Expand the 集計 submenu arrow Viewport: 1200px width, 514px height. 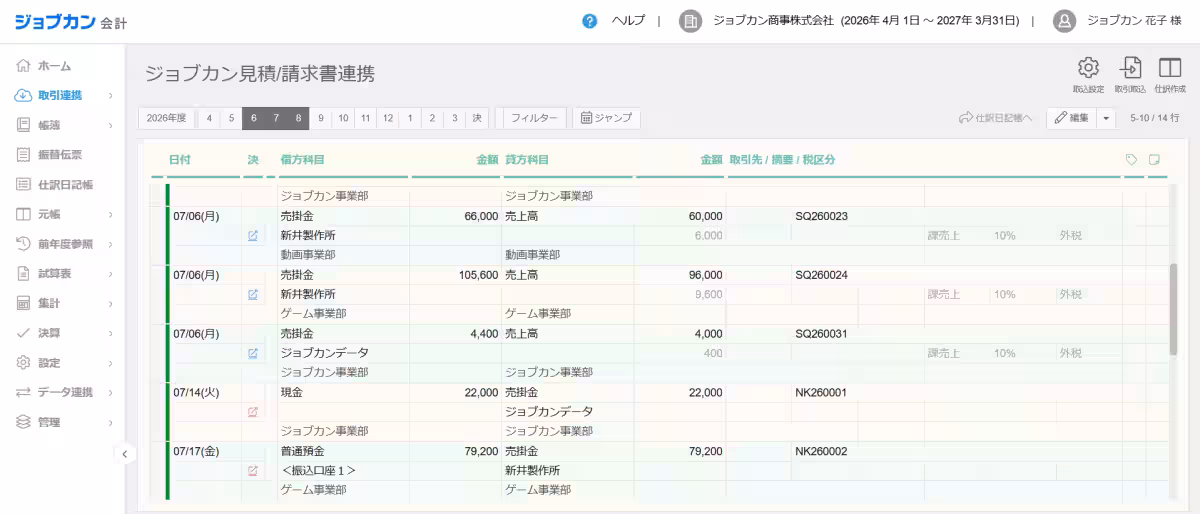(110, 303)
